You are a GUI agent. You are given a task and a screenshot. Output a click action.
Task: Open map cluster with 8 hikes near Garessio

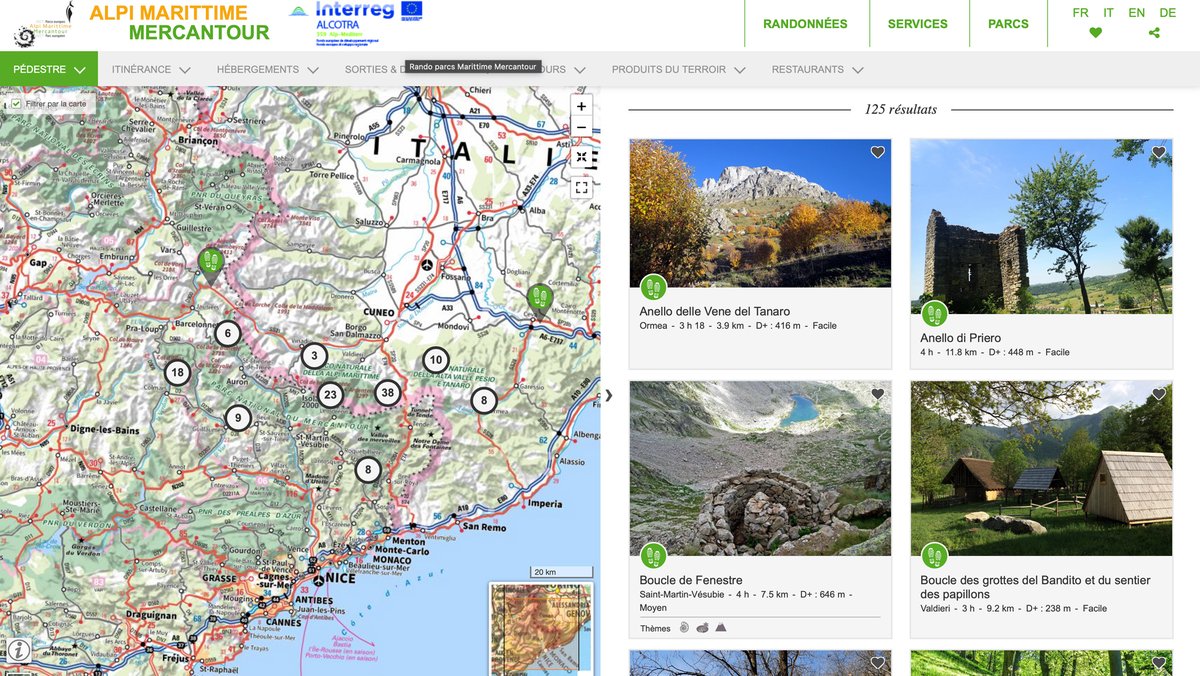point(484,401)
